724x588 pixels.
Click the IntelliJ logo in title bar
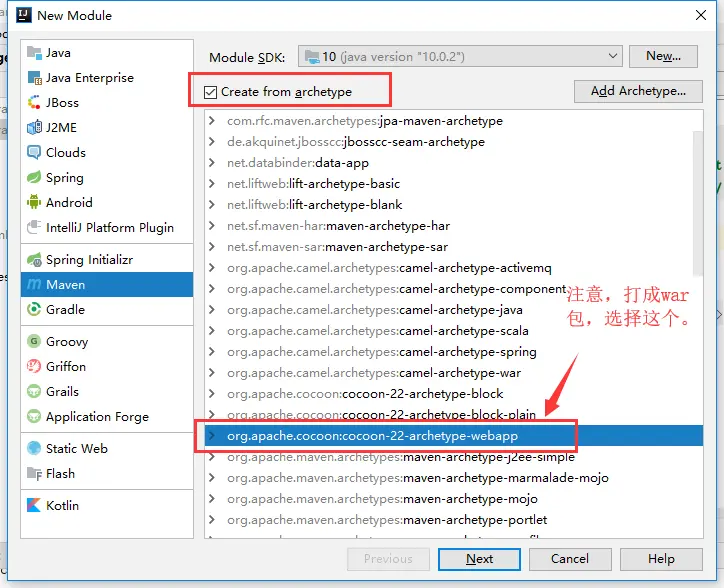click(x=24, y=15)
